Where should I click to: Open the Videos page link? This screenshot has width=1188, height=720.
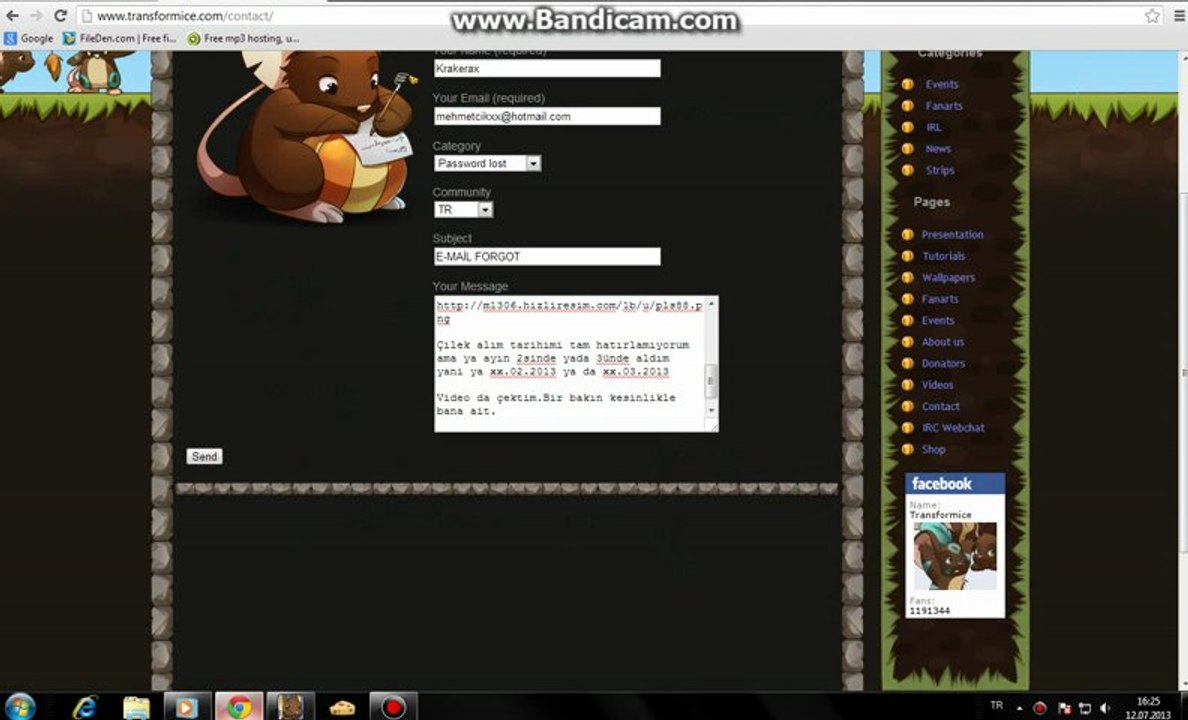point(937,385)
